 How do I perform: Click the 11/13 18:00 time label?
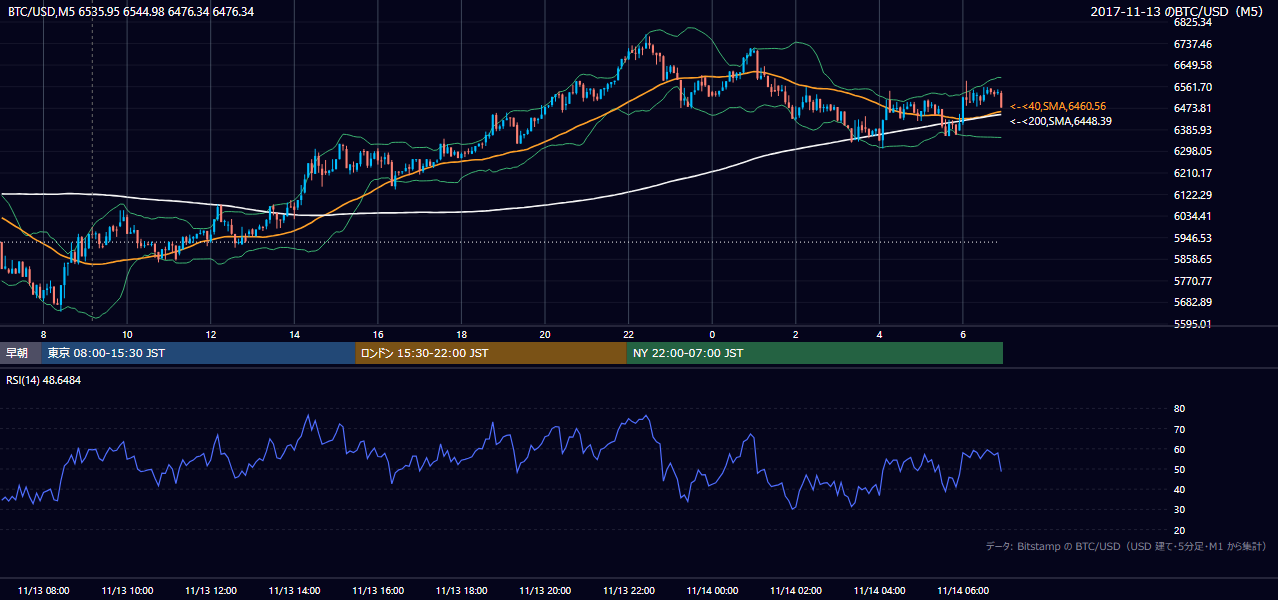point(461,591)
